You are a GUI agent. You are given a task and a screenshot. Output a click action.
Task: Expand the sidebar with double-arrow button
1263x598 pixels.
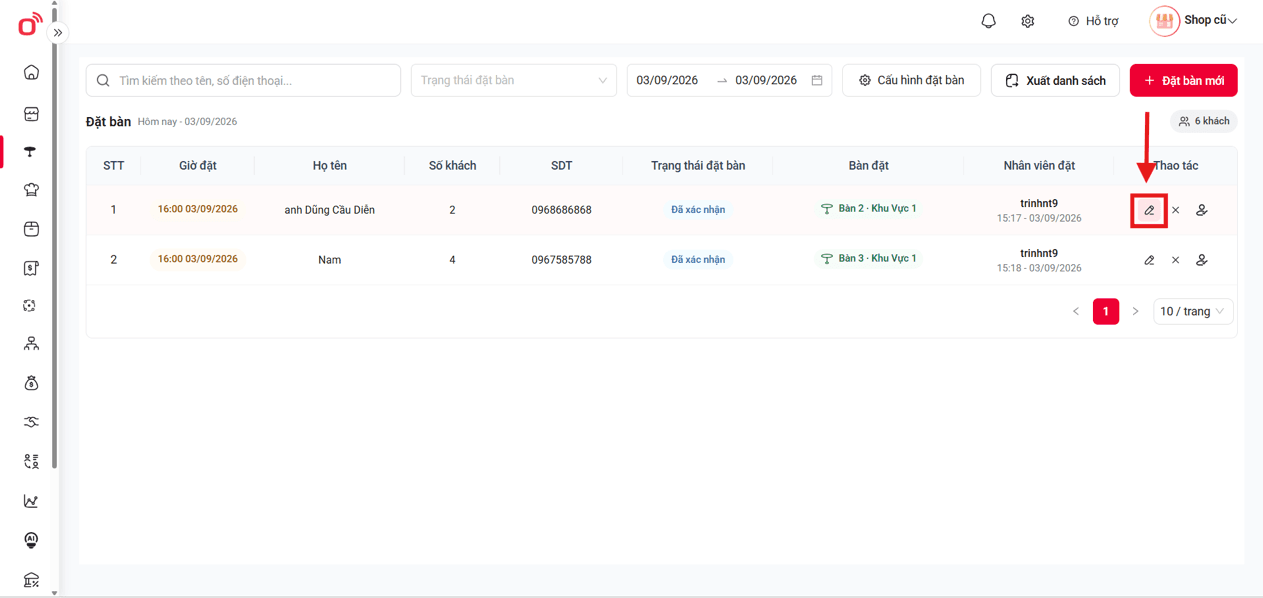point(58,32)
